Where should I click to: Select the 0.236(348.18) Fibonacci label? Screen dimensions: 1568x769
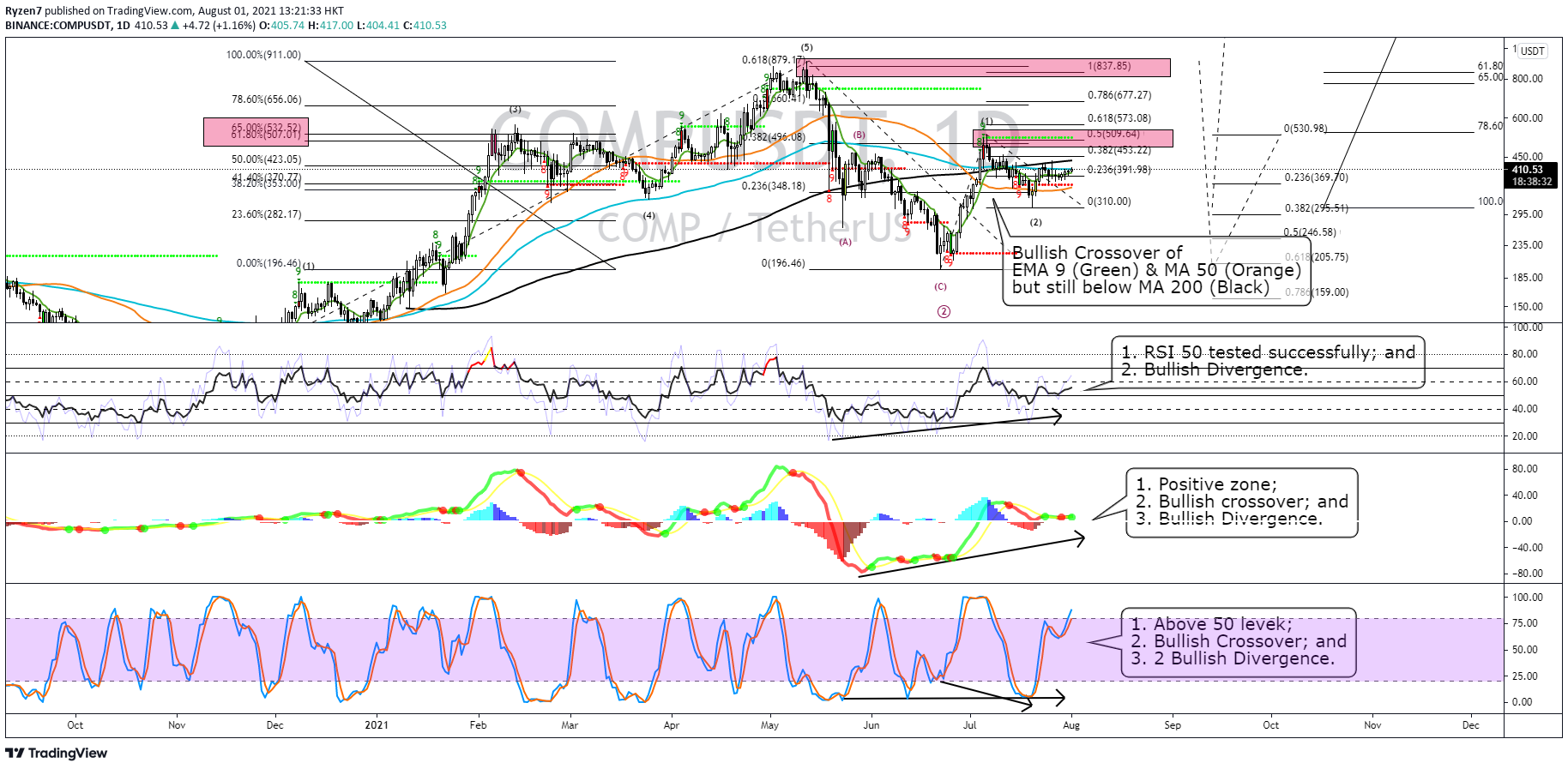[x=774, y=186]
